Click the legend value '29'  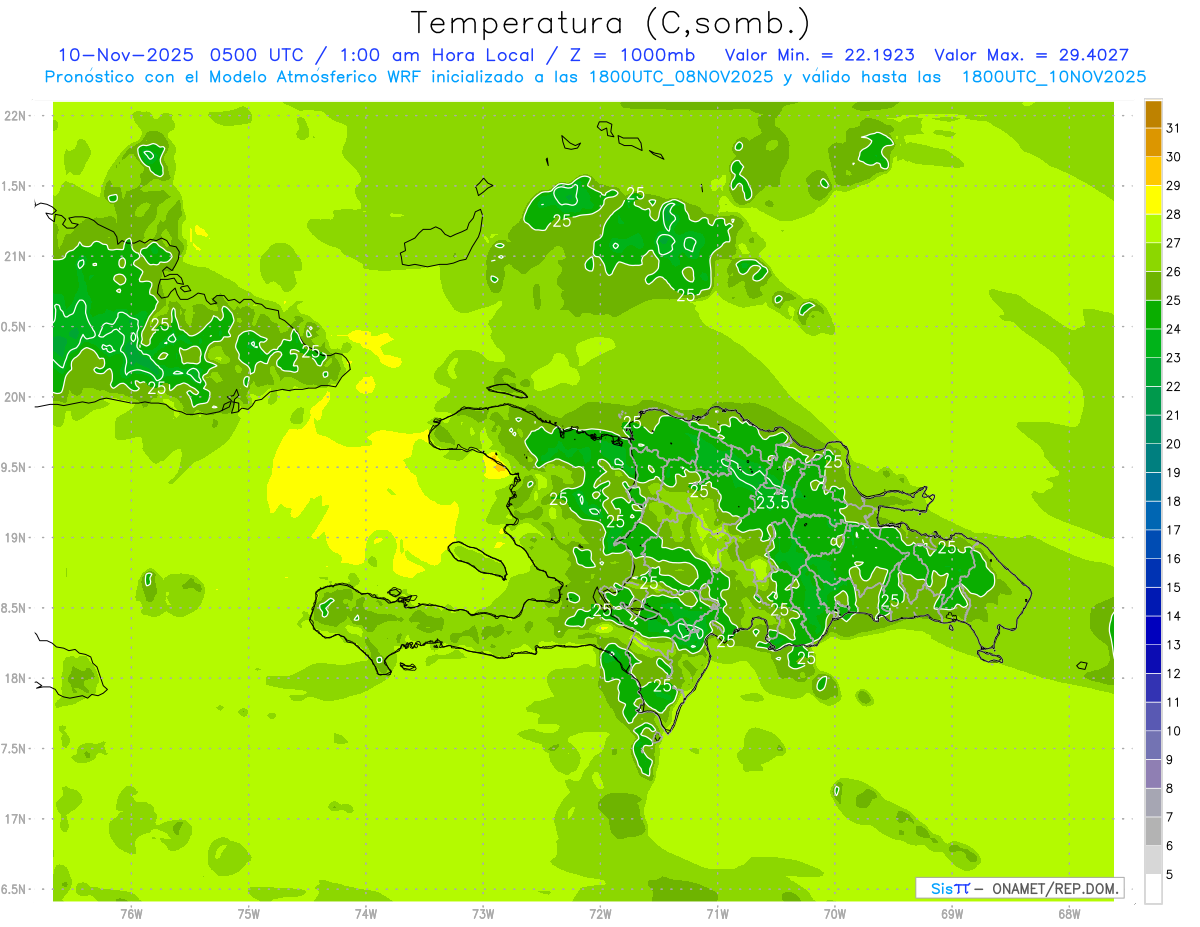[x=1174, y=186]
